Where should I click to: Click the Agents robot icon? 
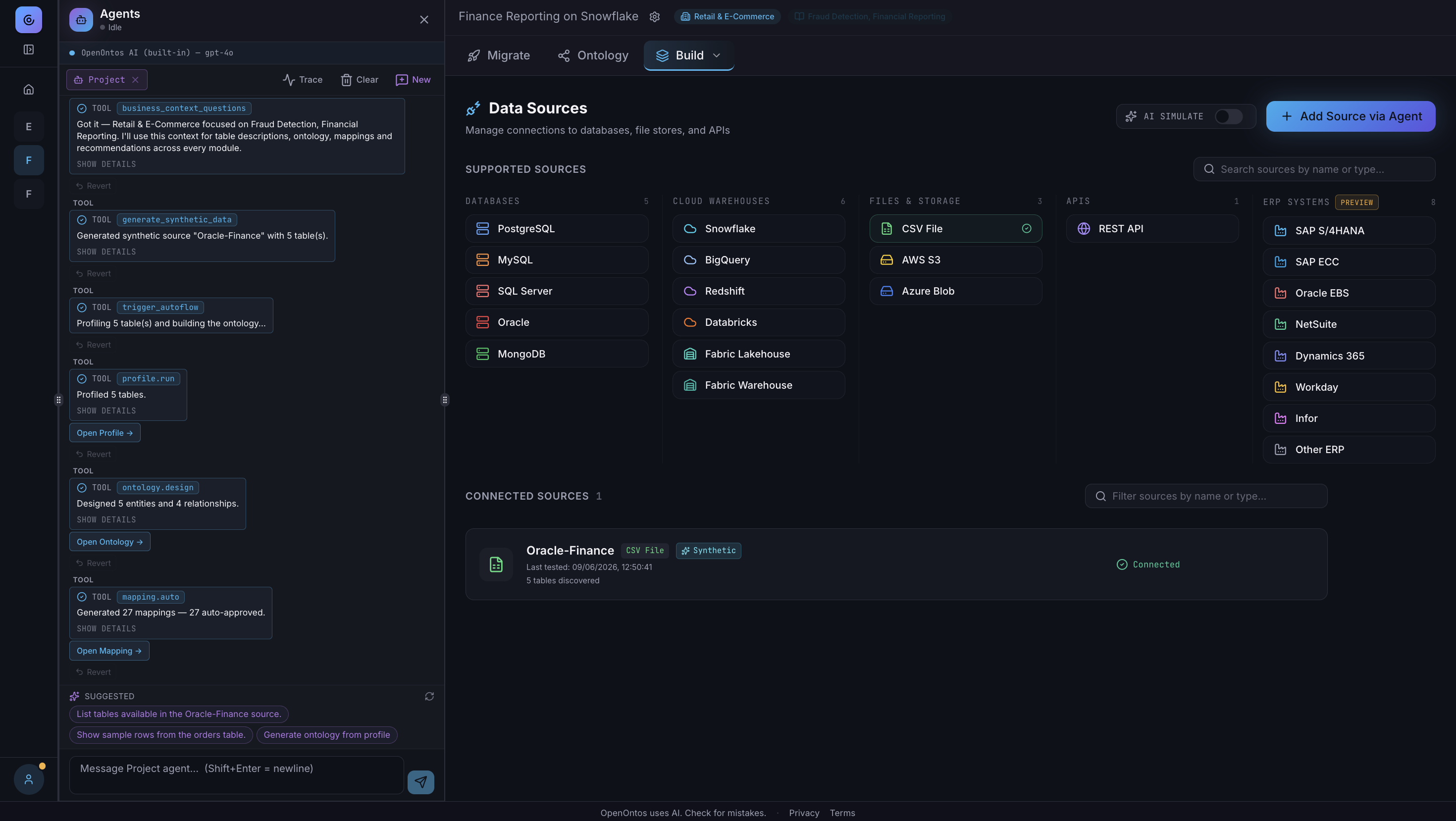[81, 20]
